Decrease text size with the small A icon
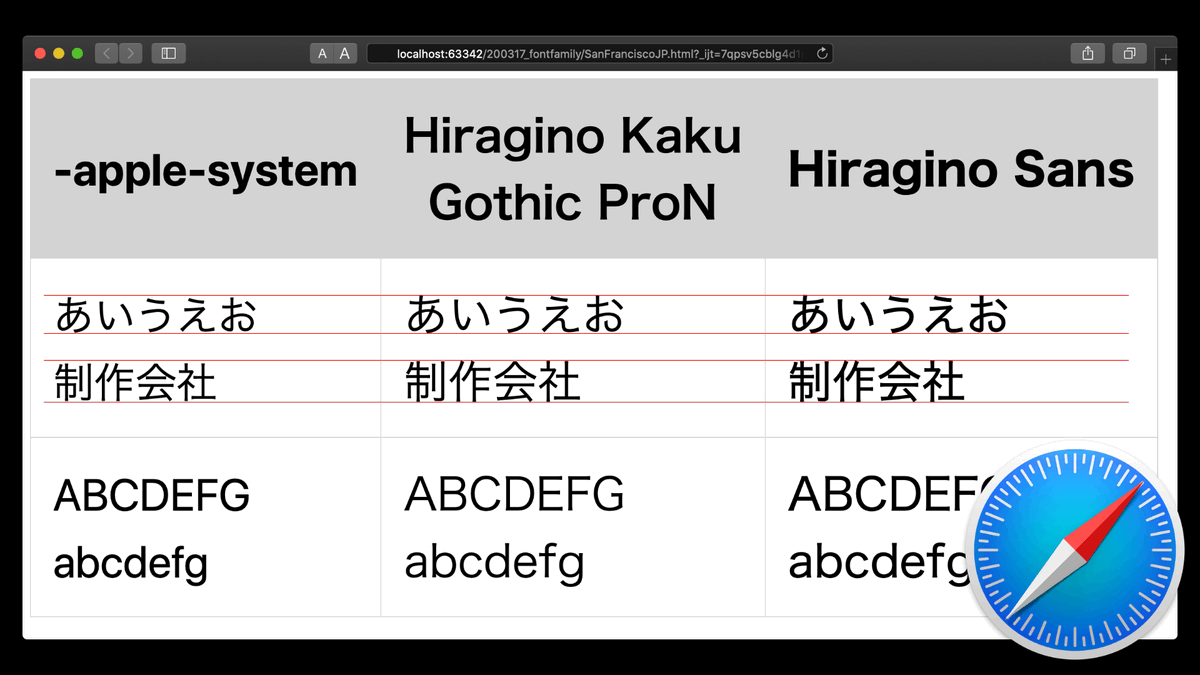The width and height of the screenshot is (1200, 675). [321, 53]
